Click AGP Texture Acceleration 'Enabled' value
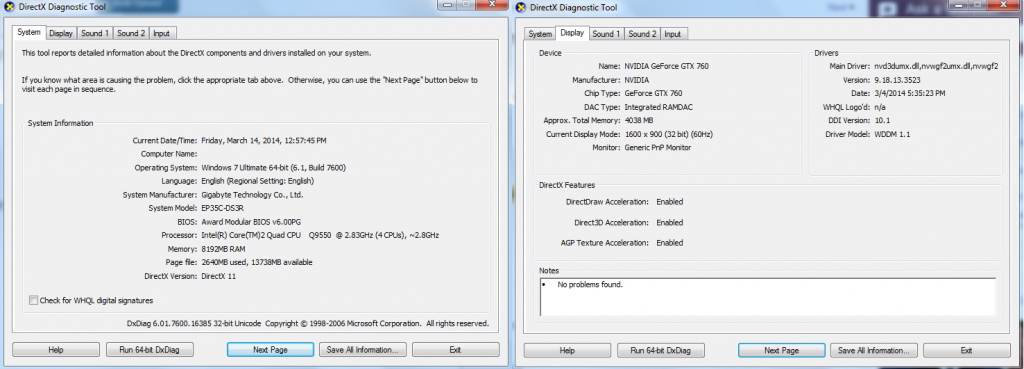 [x=669, y=243]
